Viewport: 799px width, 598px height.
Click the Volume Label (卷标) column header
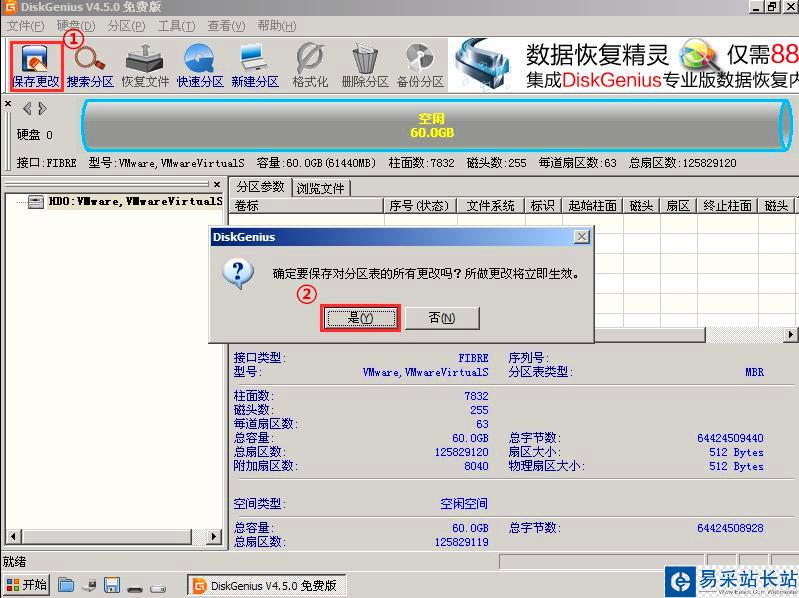(x=307, y=206)
